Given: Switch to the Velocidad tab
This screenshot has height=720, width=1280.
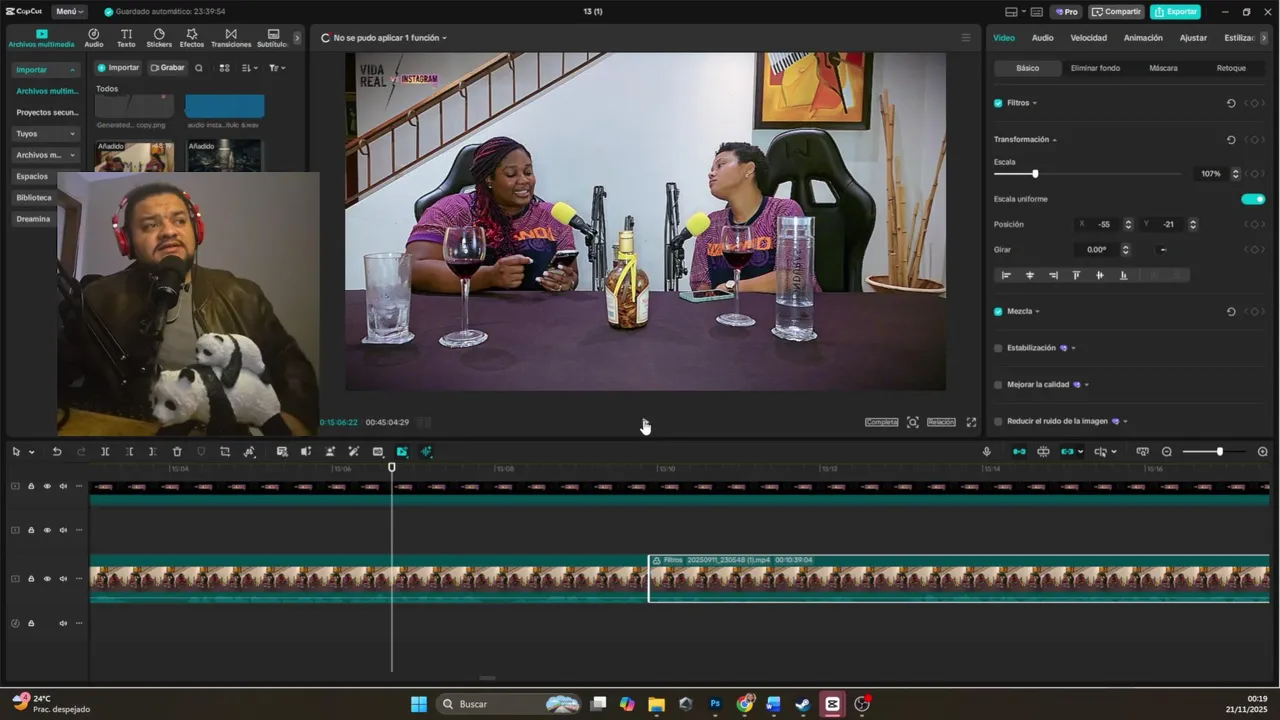Looking at the screenshot, I should [x=1088, y=38].
